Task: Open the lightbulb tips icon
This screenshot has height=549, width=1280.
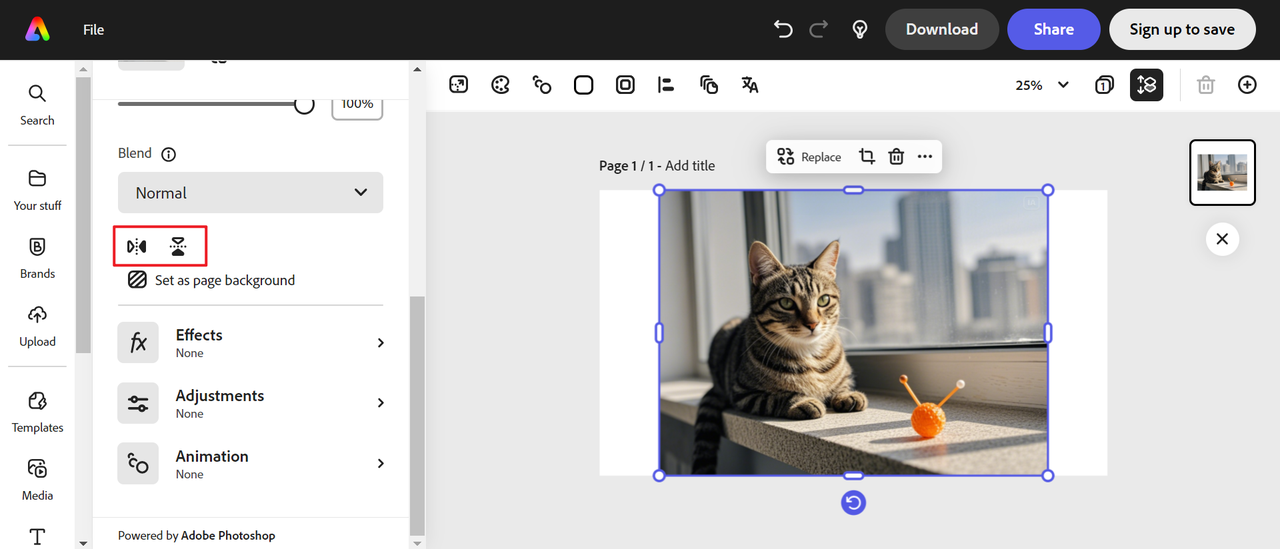Action: 859,29
